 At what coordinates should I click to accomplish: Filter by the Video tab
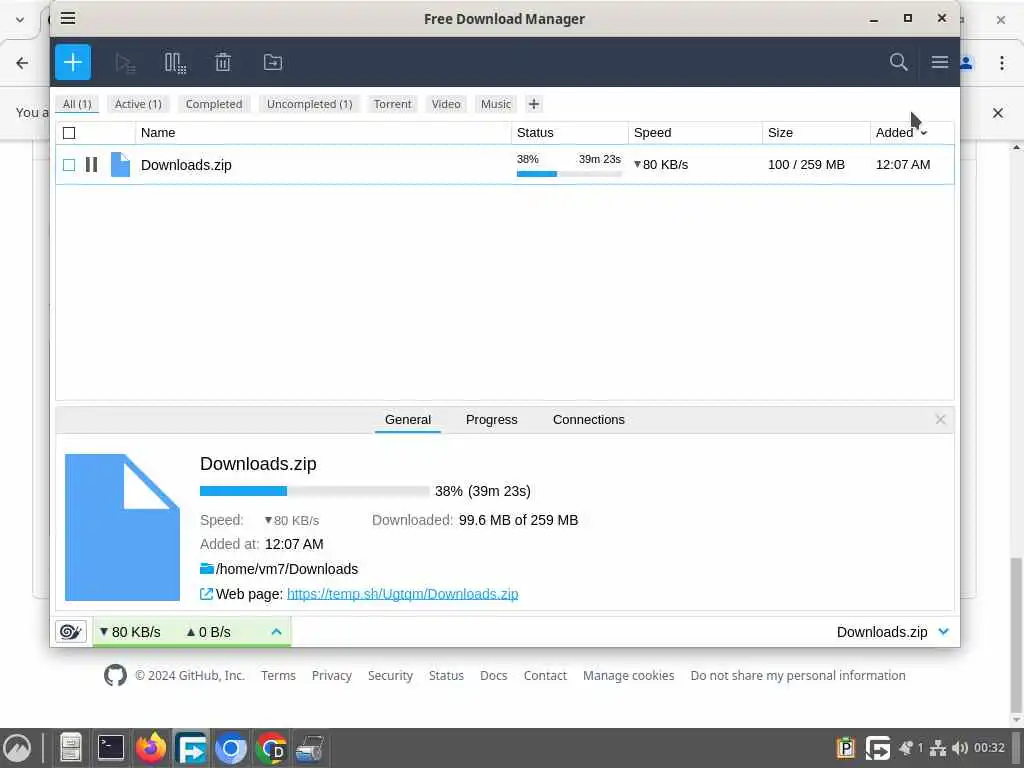point(446,104)
